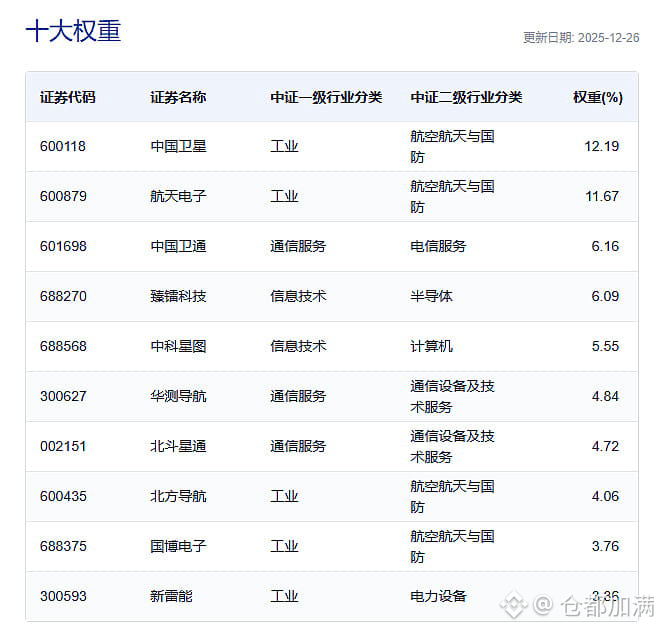Click weight value 5.55
Image resolution: width=662 pixels, height=631 pixels.
pyautogui.click(x=605, y=347)
